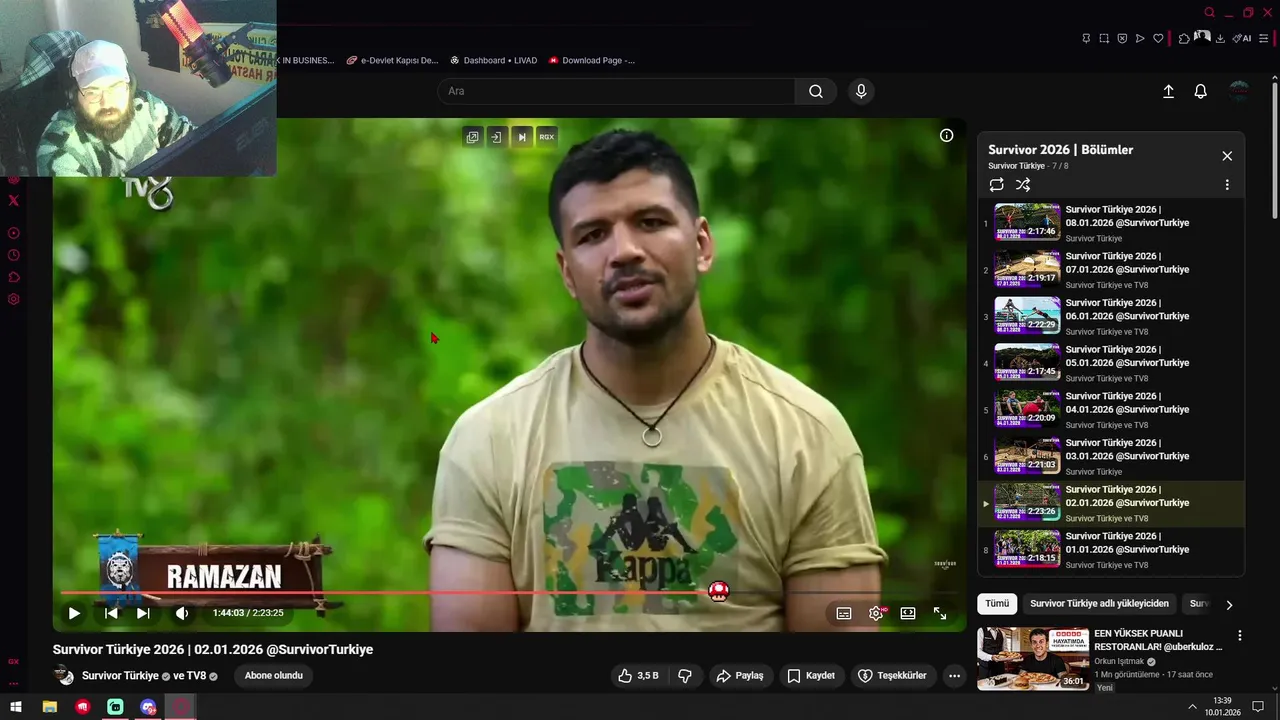Open Survivor Türkiye channel avatar

(64, 676)
